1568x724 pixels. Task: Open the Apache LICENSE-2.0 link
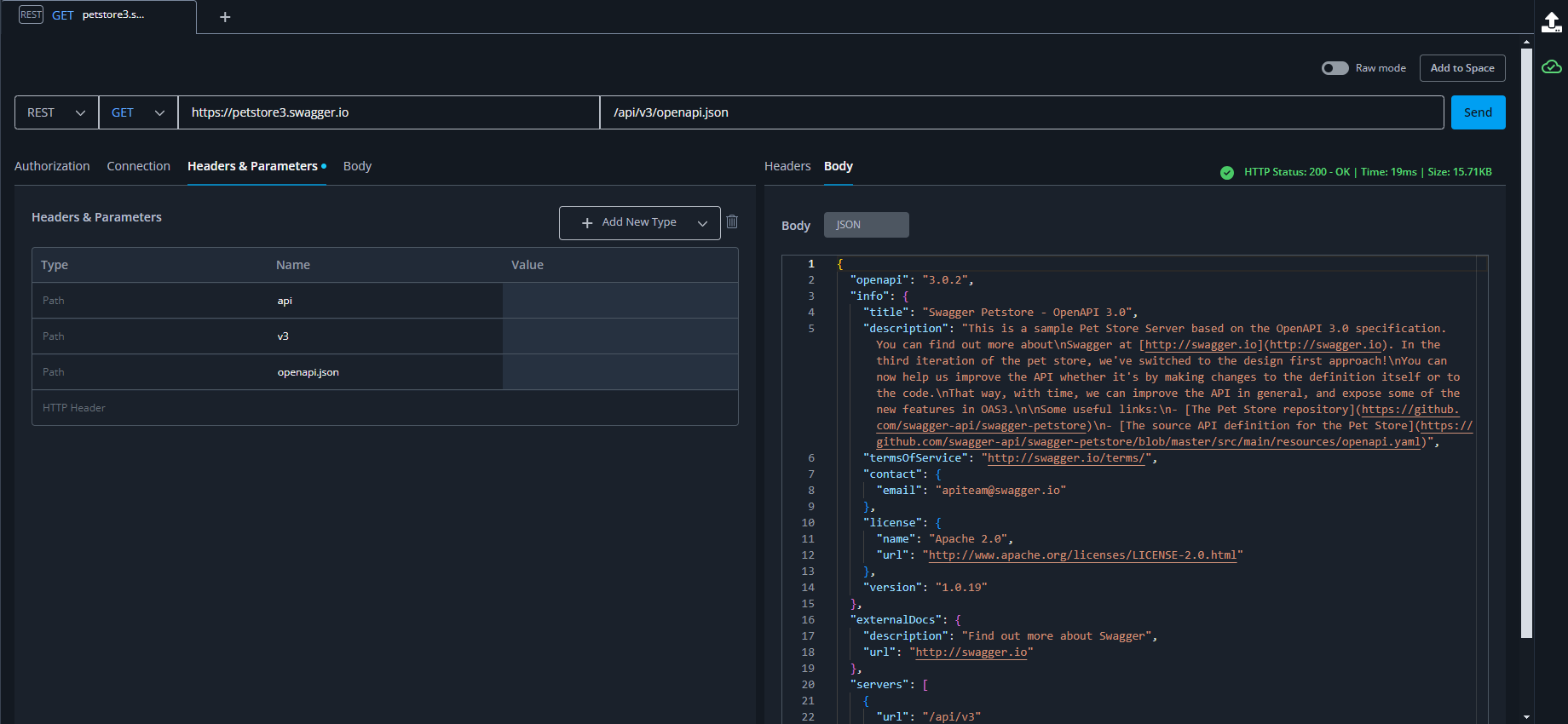click(1082, 555)
